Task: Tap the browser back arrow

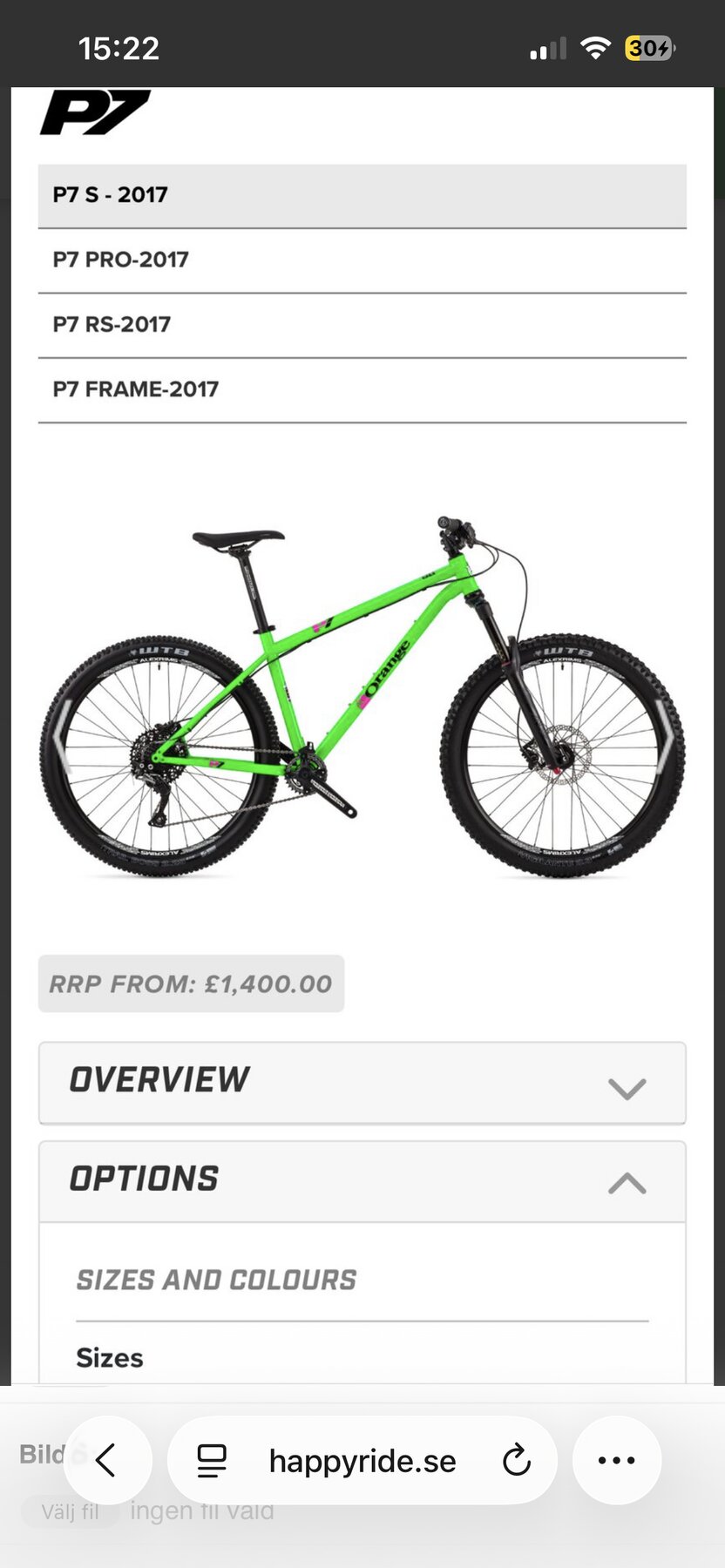Action: click(106, 1461)
